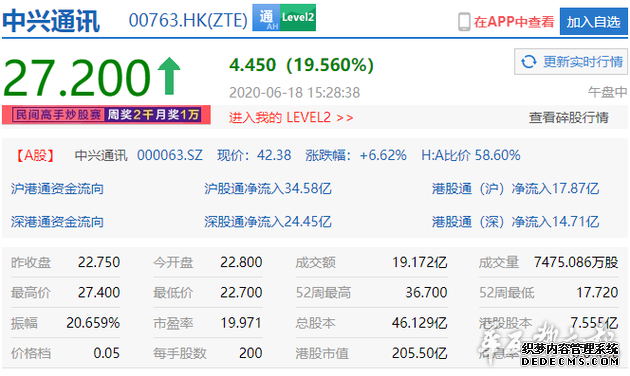Click 市盈率 value 19.971

(241, 323)
